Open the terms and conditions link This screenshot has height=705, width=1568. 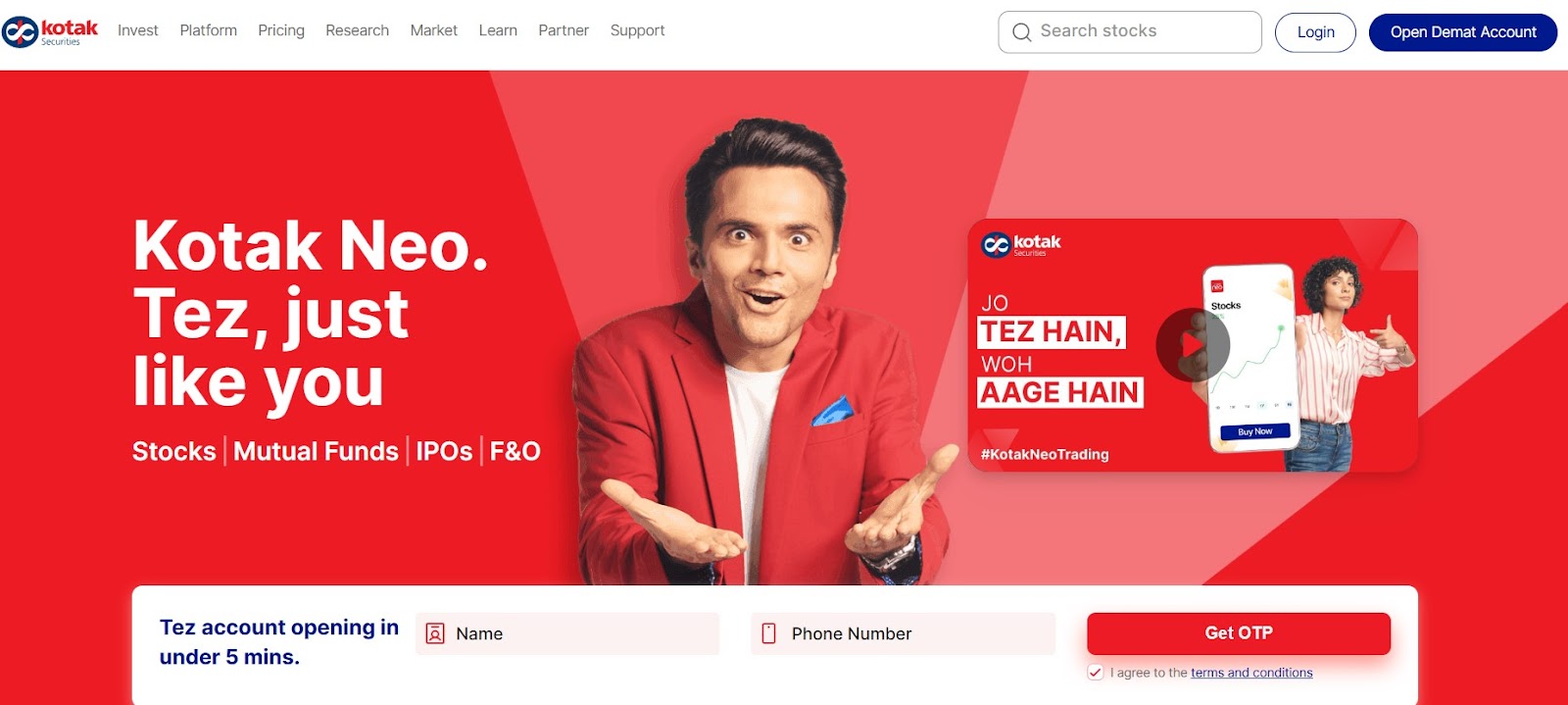click(1251, 673)
